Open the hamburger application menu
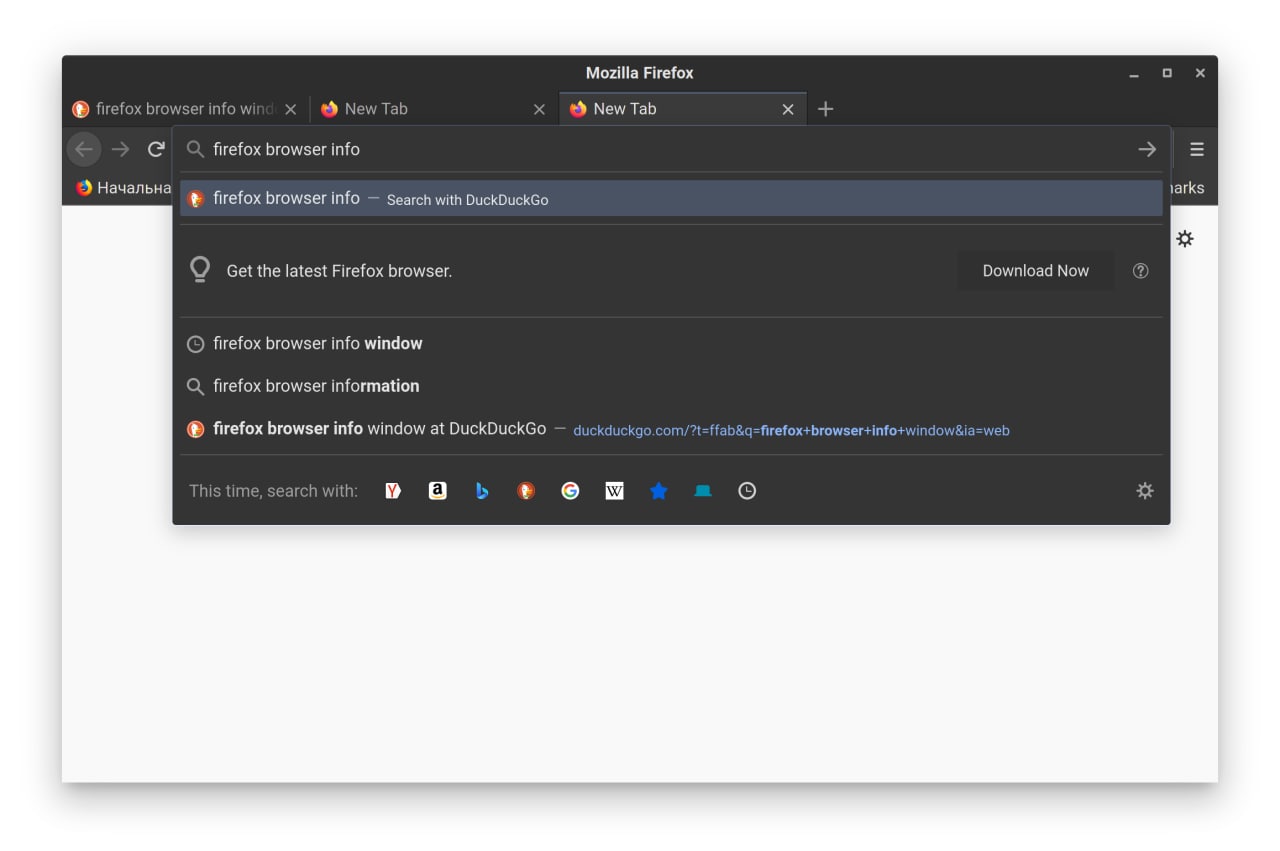Image resolution: width=1280 pixels, height=851 pixels. point(1197,149)
